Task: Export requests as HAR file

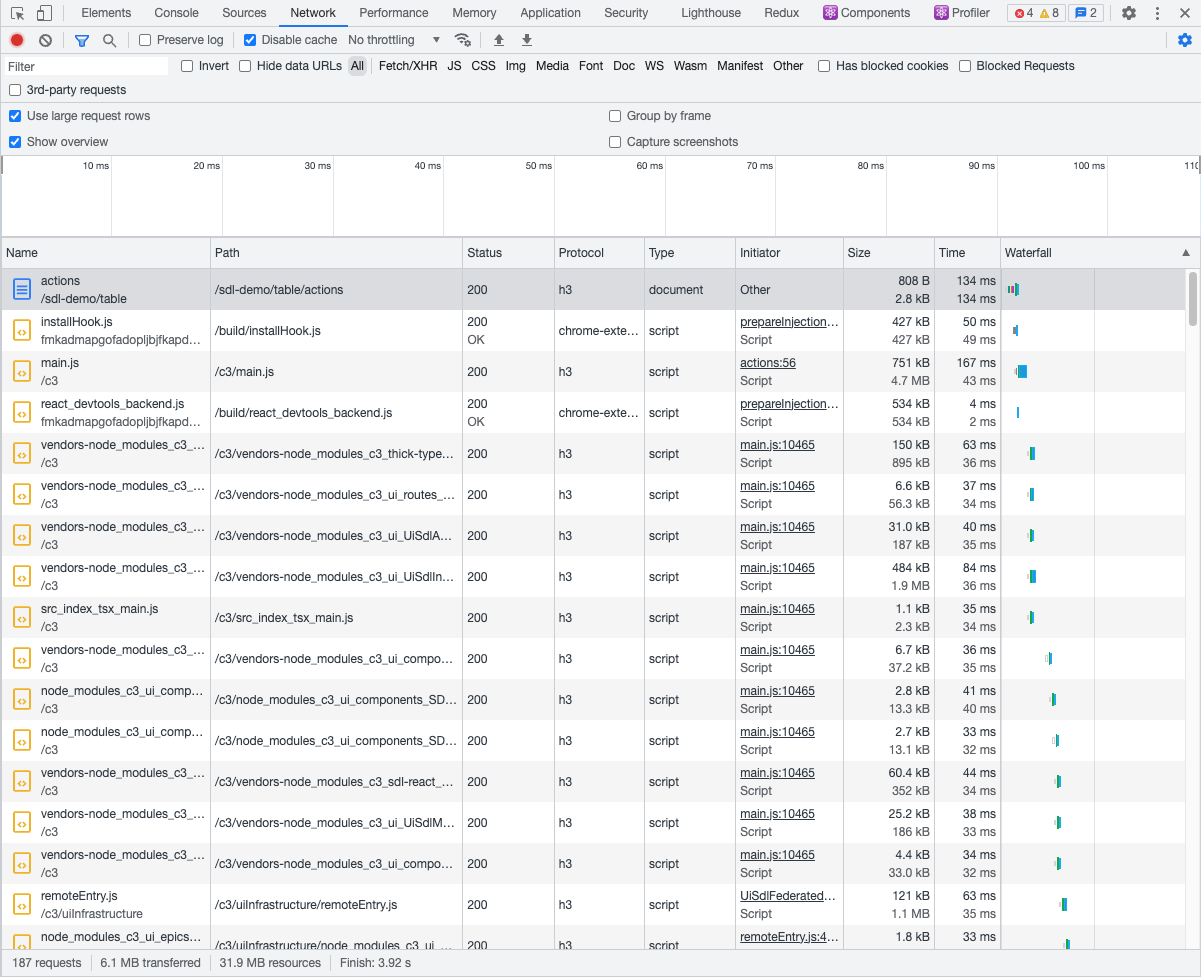Action: coord(526,40)
